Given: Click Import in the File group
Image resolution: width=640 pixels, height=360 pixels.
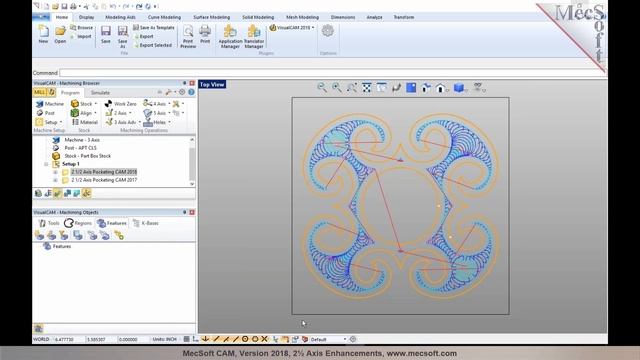Looking at the screenshot, I should coord(81,36).
